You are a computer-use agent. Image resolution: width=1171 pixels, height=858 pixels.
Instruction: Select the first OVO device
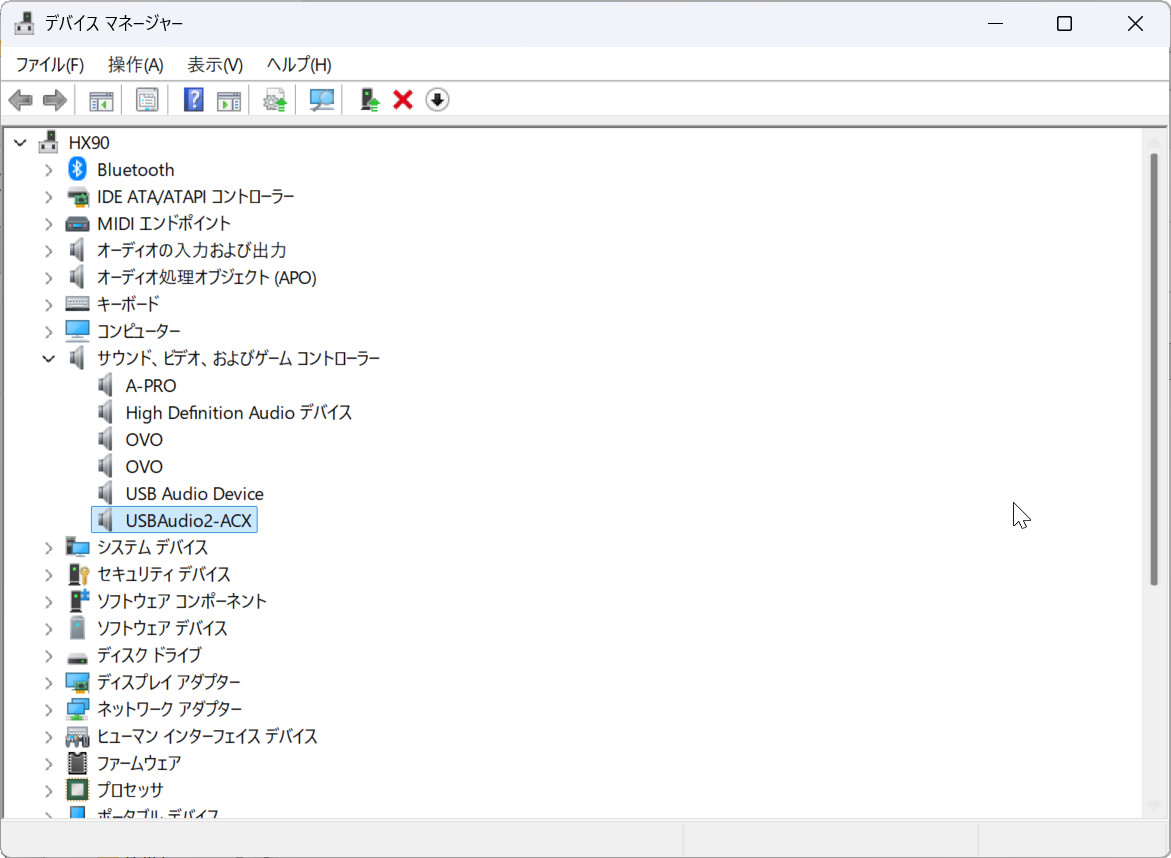tap(144, 440)
